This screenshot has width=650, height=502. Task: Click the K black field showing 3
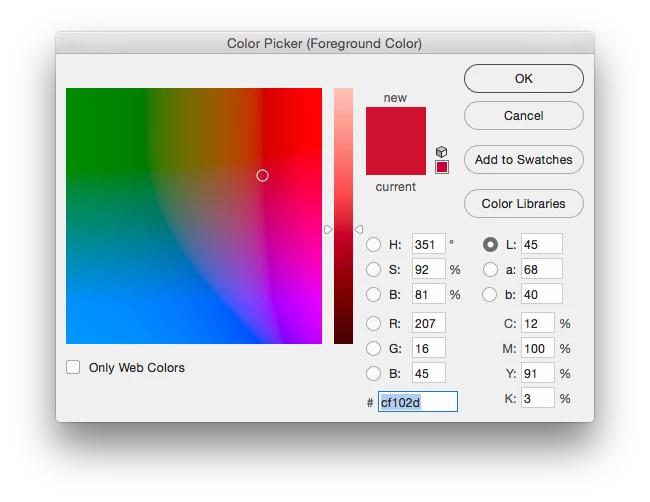(538, 398)
